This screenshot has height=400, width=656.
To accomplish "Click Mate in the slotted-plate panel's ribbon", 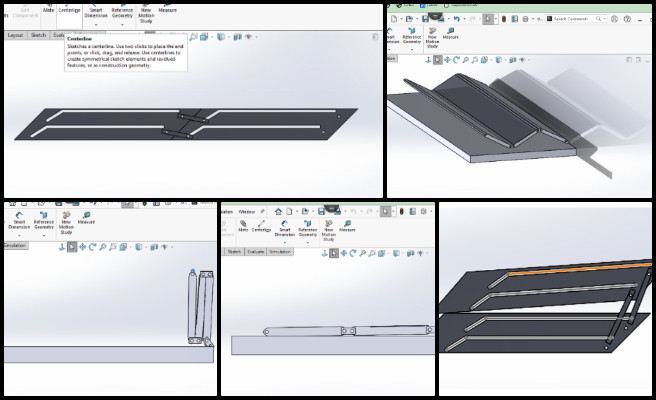I will coord(49,8).
